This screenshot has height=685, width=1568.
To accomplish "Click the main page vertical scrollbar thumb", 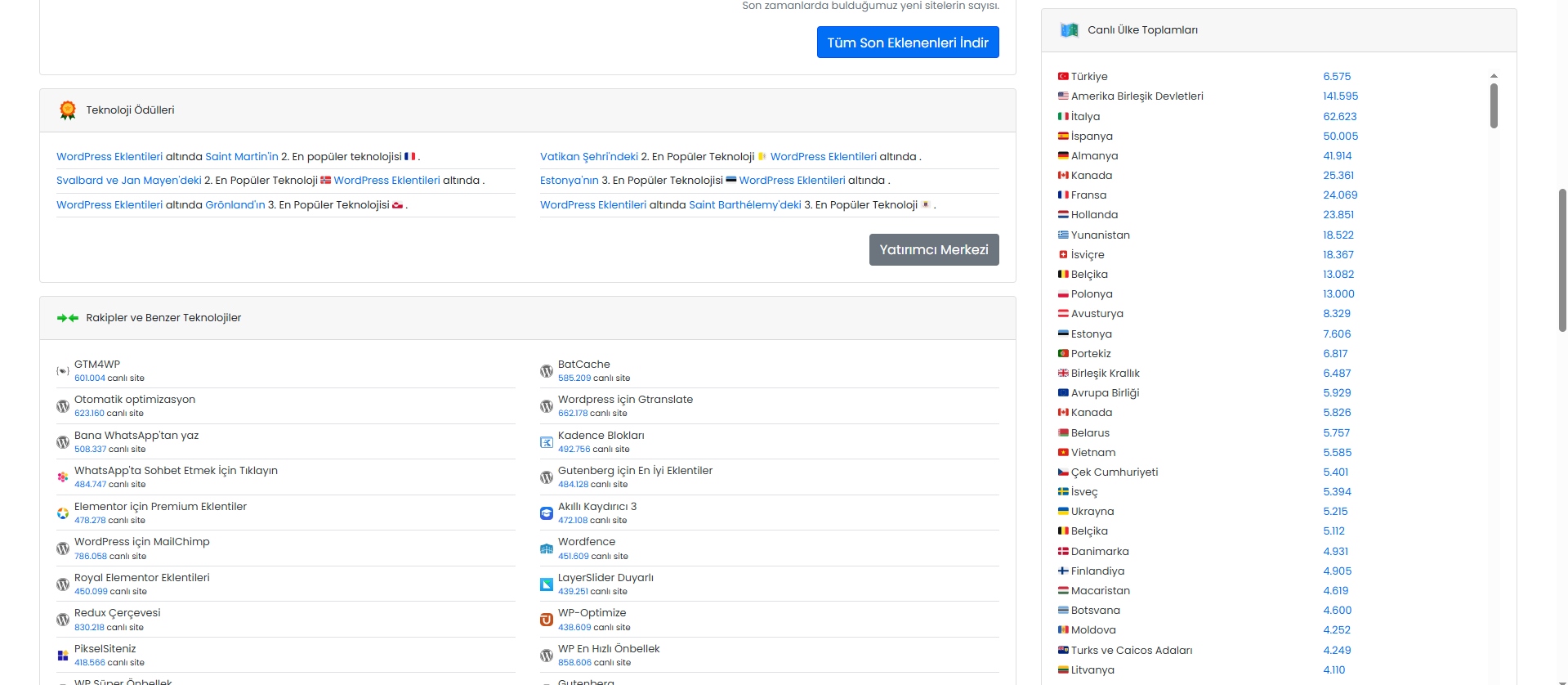I will [x=1563, y=260].
